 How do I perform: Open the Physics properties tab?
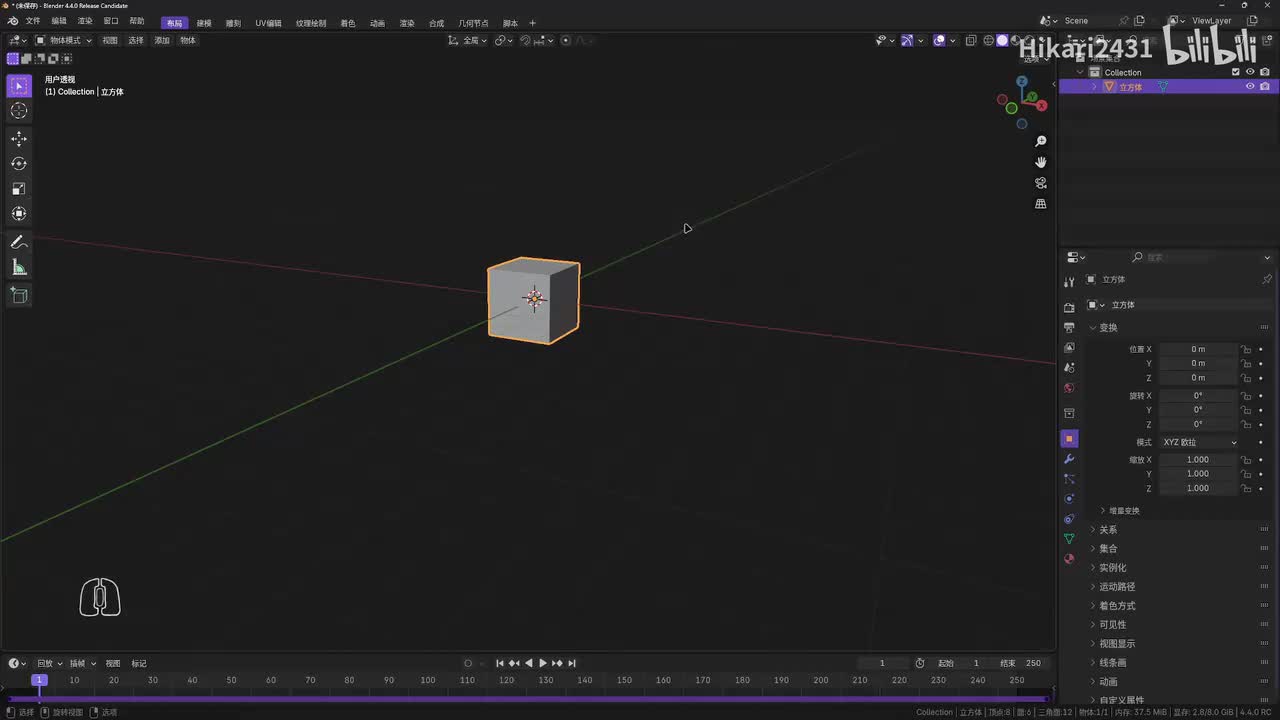click(x=1069, y=498)
